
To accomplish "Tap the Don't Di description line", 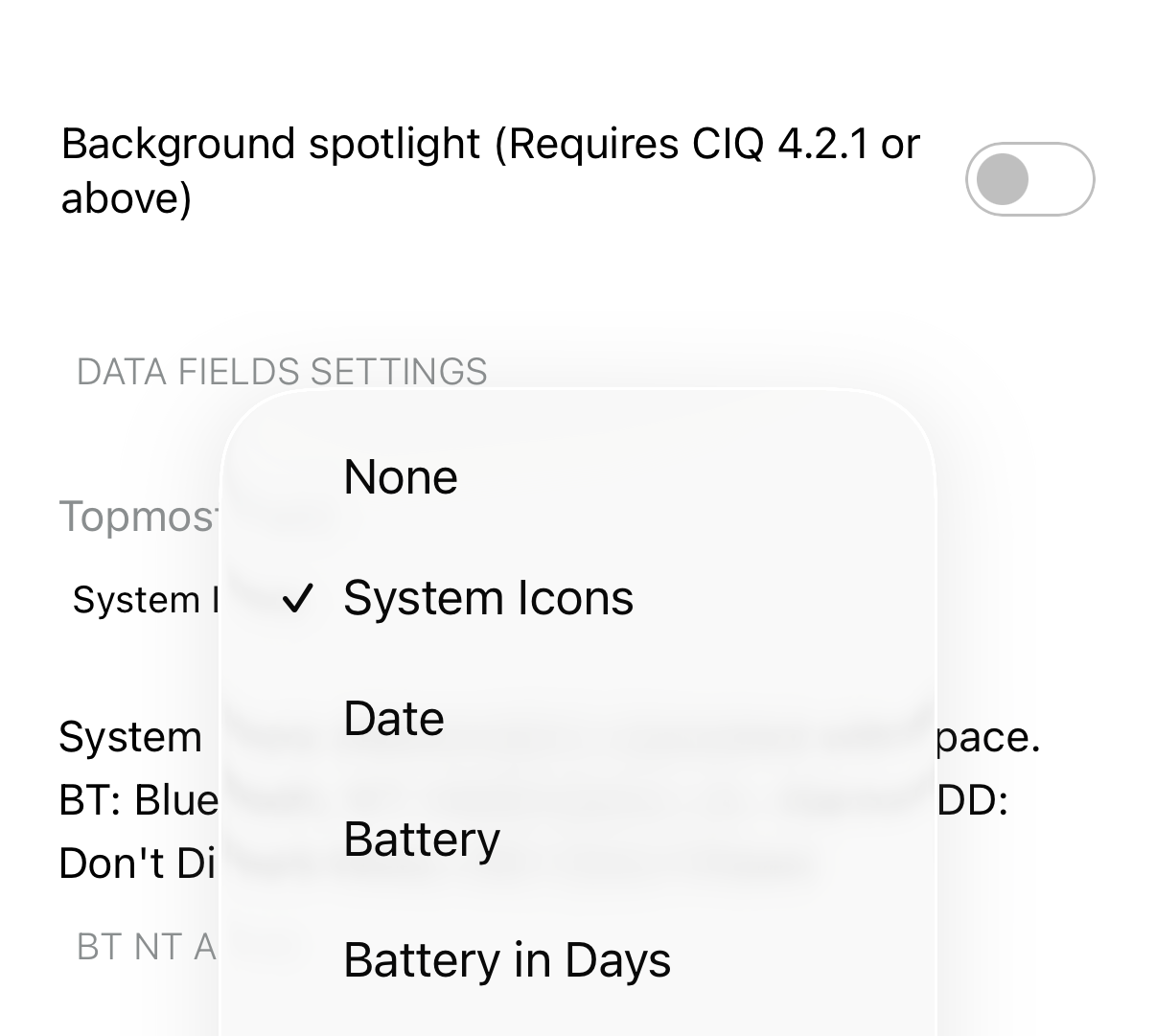I will (x=137, y=863).
